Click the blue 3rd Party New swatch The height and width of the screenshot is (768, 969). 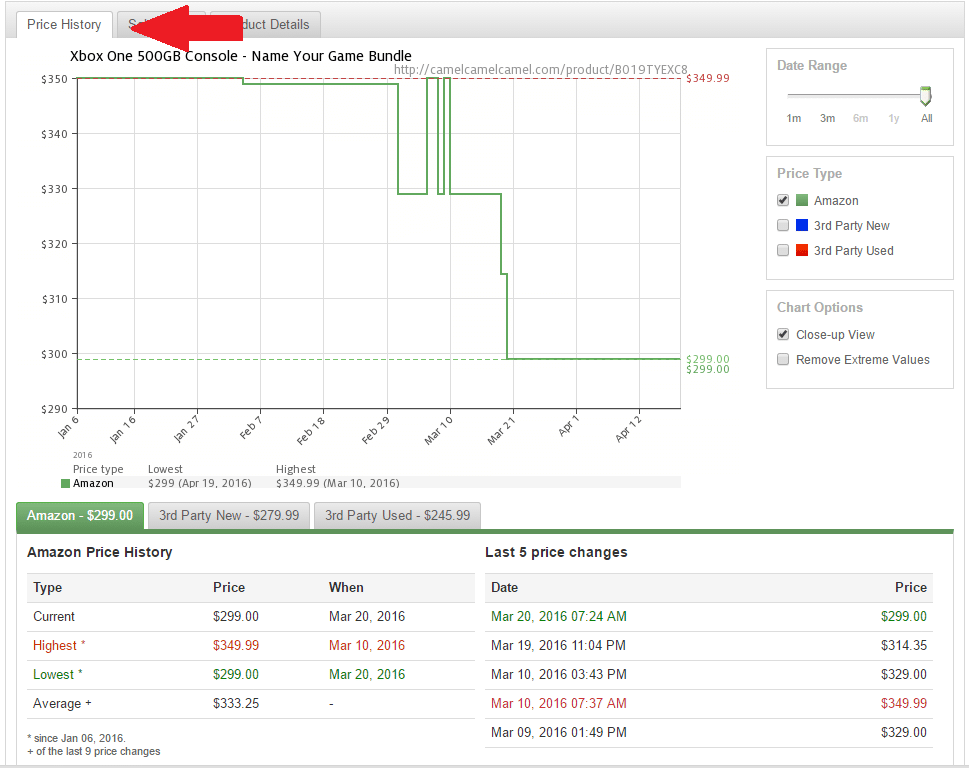pyautogui.click(x=802, y=225)
